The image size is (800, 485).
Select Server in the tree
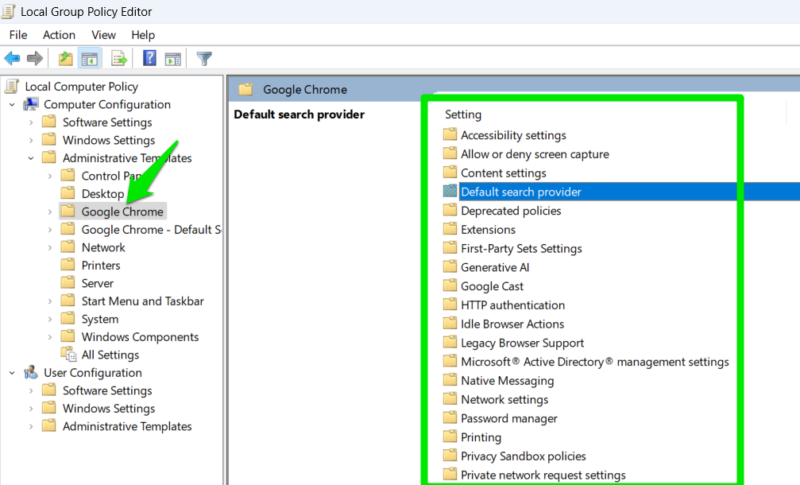97,283
